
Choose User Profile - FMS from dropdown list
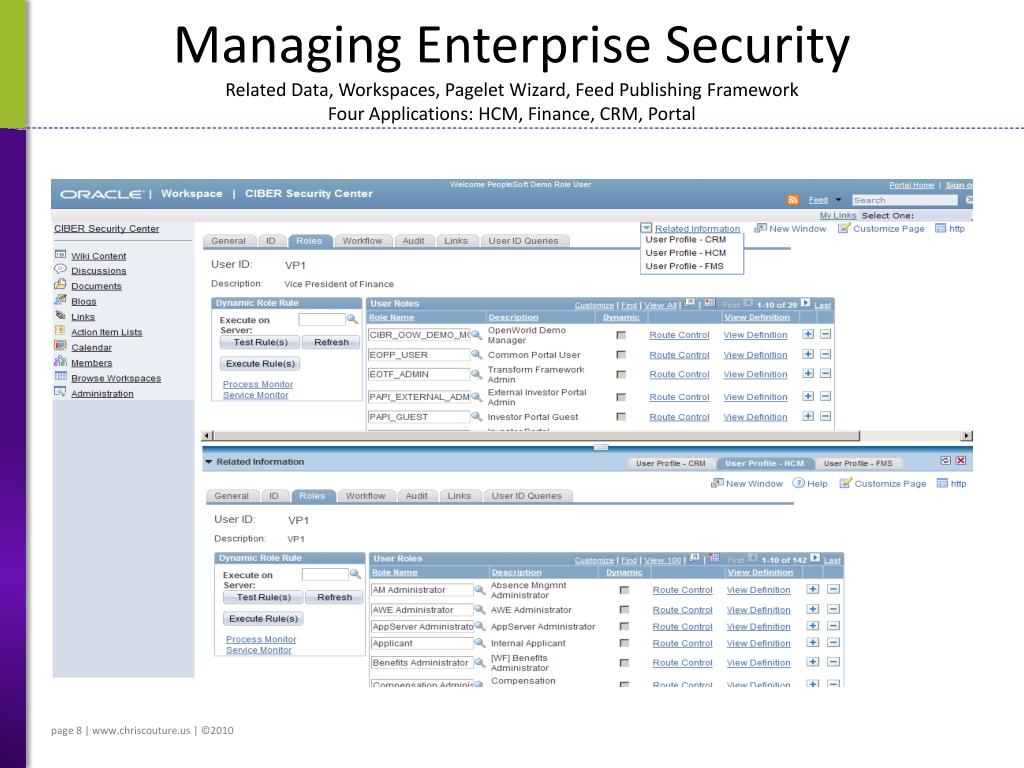pyautogui.click(x=684, y=266)
